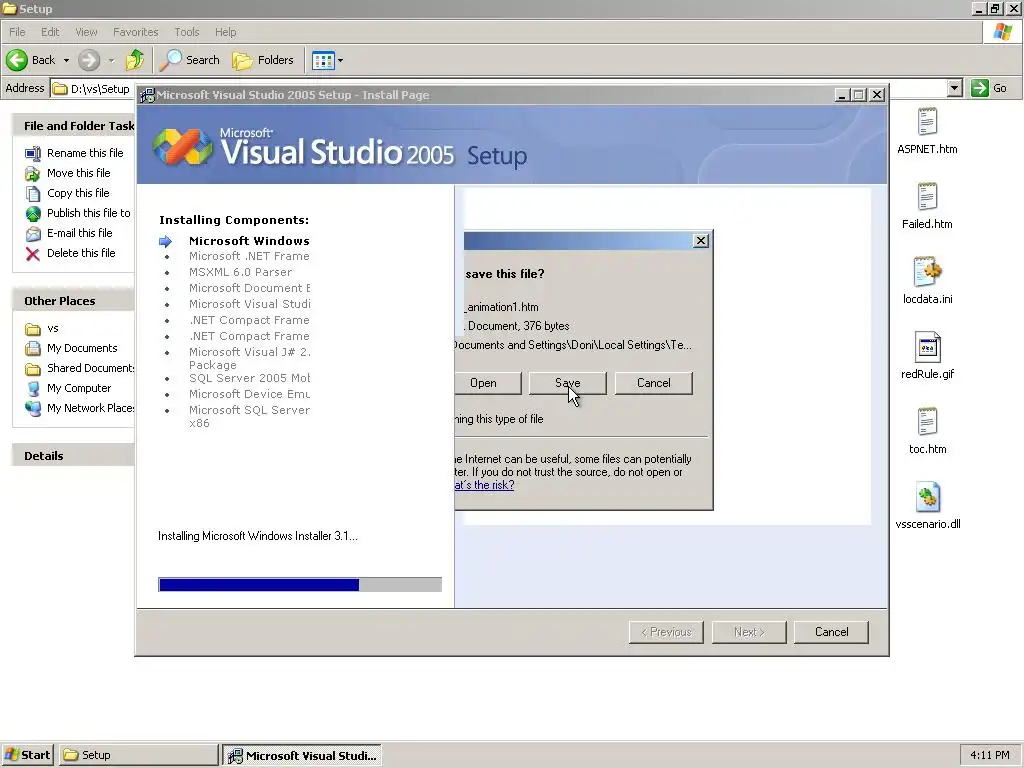Select MSXML 6.0 Parser list item

point(240,272)
